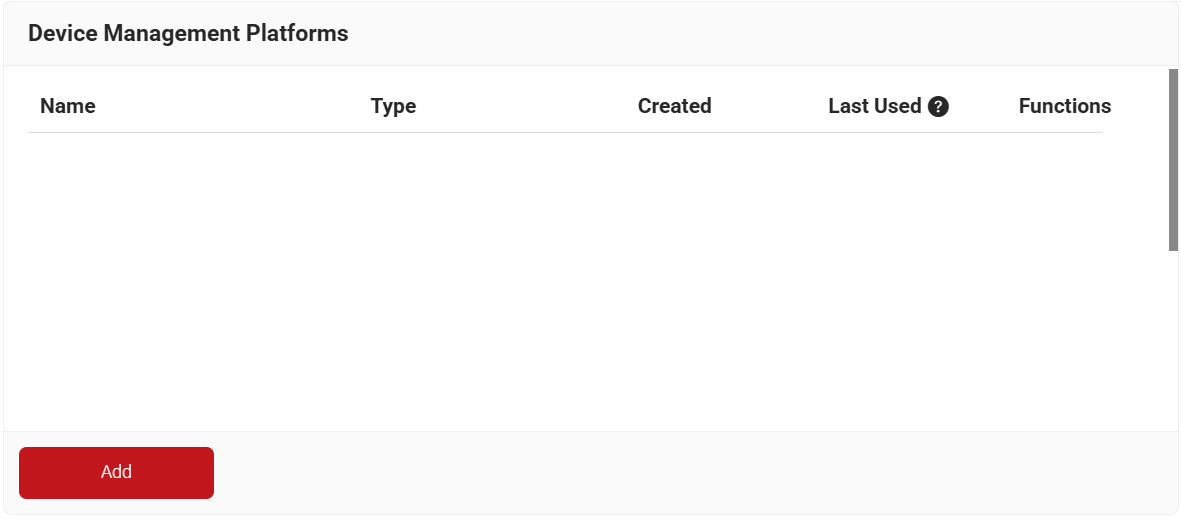This screenshot has width=1181, height=519.
Task: Click the help icon beside Last Used
Action: pyautogui.click(x=938, y=107)
